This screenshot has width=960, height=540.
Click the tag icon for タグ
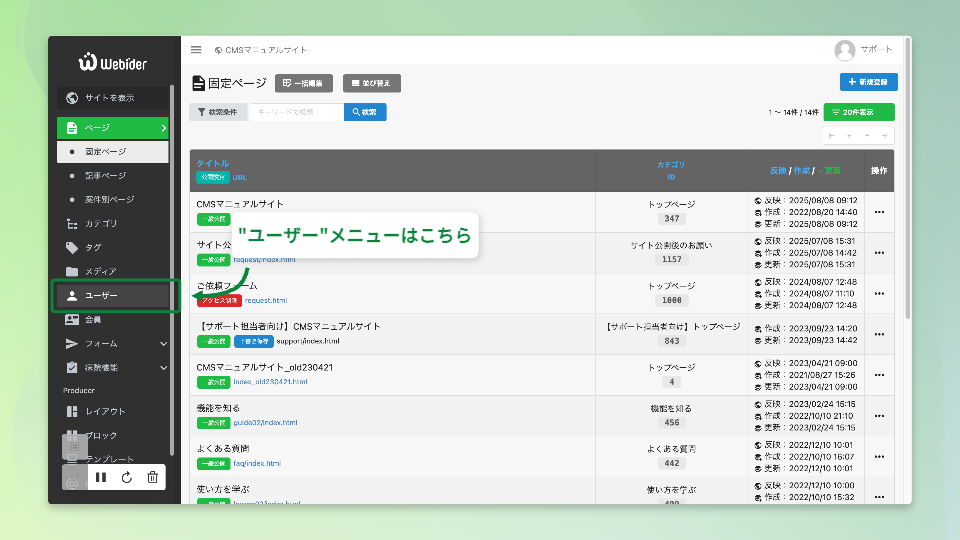click(x=71, y=248)
